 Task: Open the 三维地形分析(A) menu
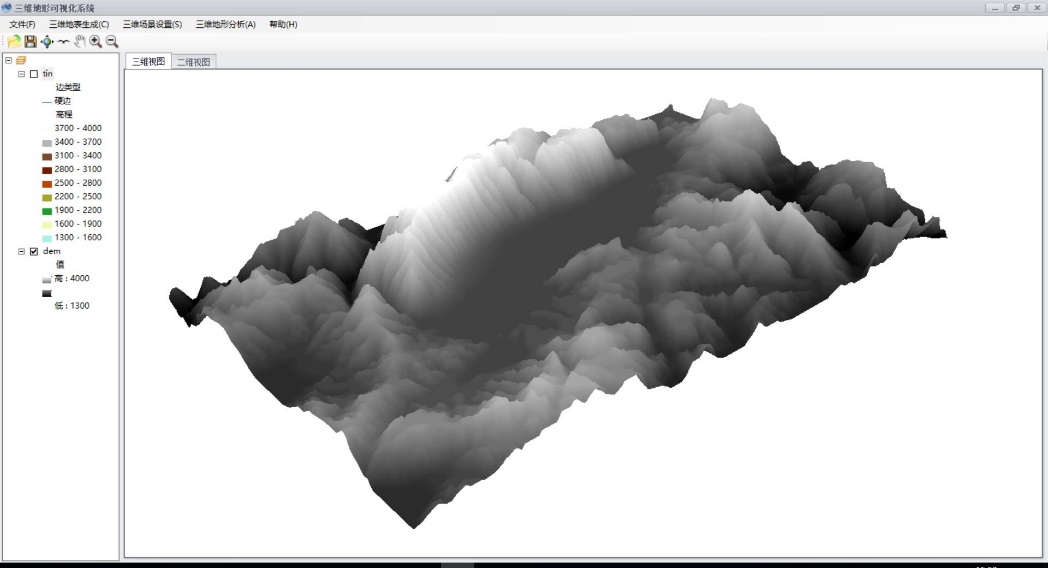pyautogui.click(x=226, y=24)
